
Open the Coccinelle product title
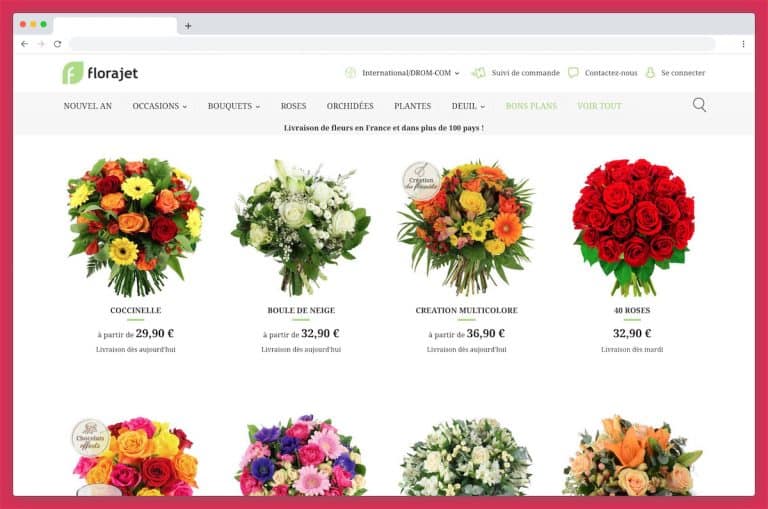point(136,310)
